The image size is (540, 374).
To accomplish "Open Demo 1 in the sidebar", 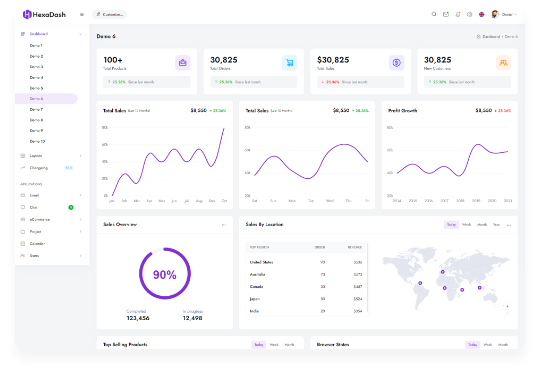I will (x=36, y=45).
